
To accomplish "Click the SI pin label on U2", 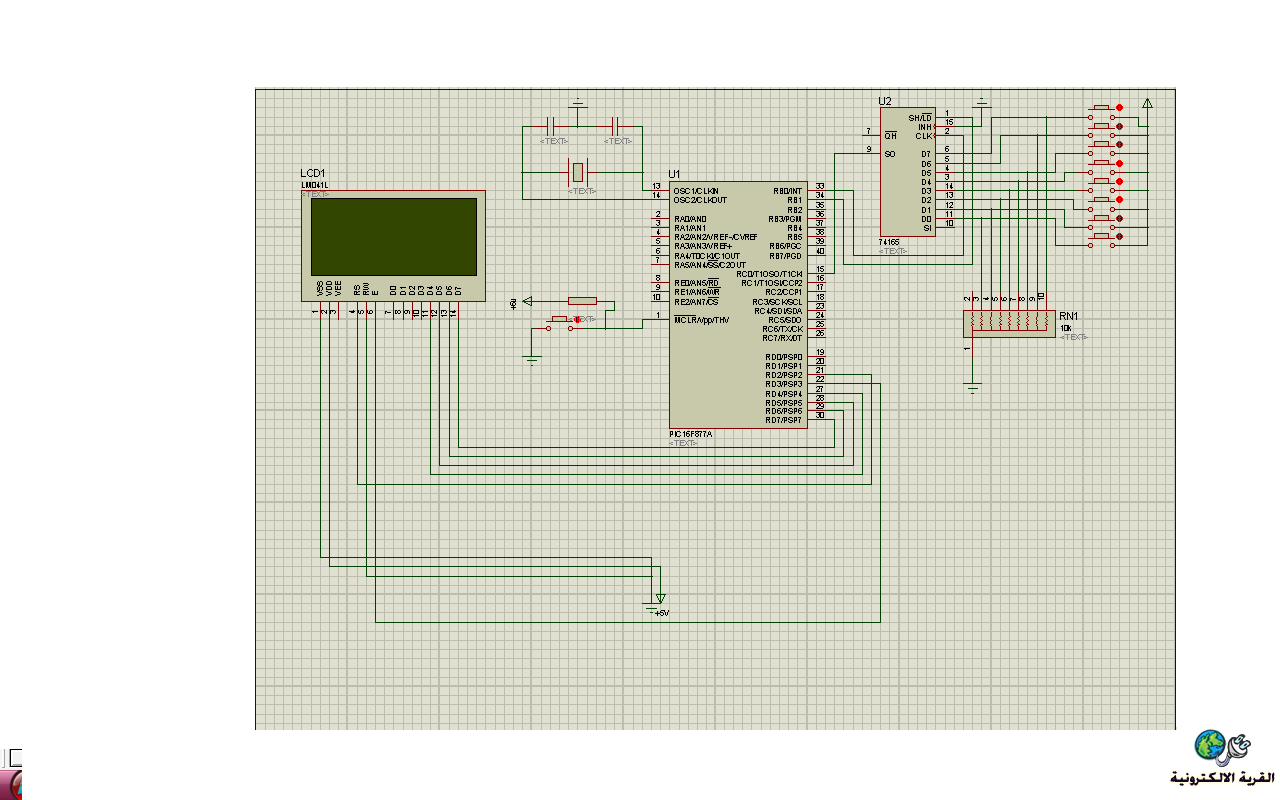I will (927, 228).
